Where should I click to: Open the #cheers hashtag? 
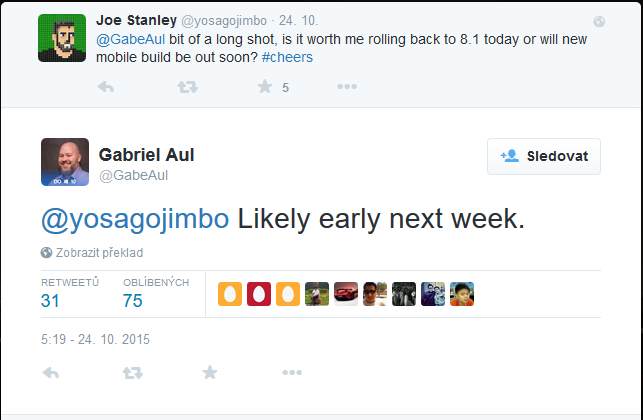tap(287, 57)
